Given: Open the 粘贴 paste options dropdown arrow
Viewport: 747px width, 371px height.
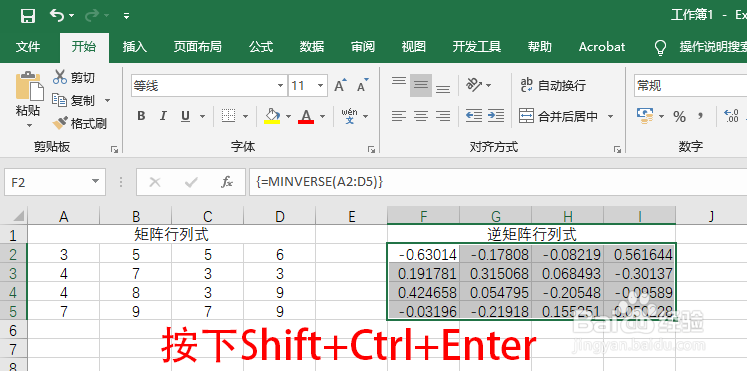Looking at the screenshot, I should [x=29, y=126].
